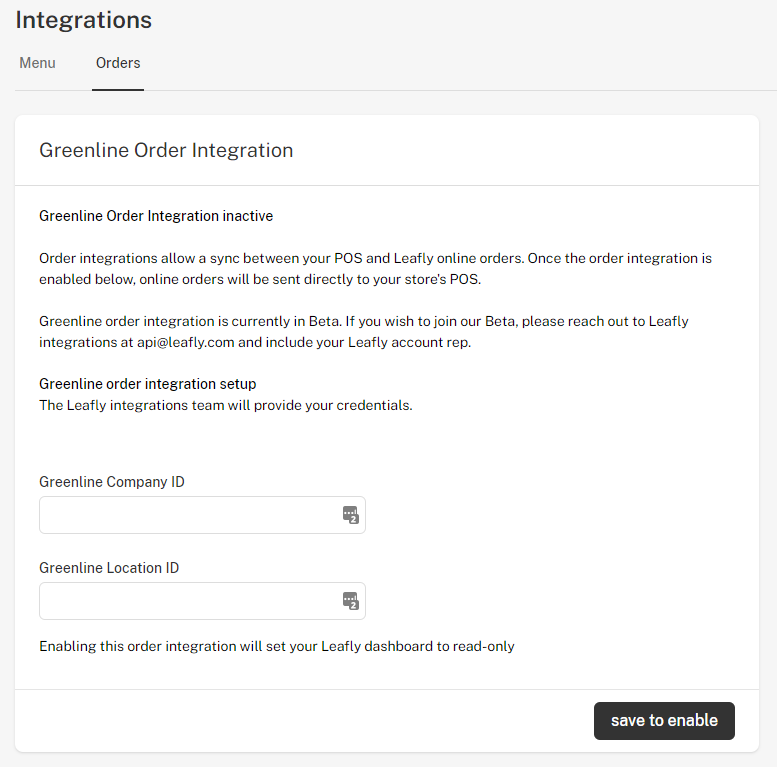Image resolution: width=777 pixels, height=767 pixels.
Task: Open password manager icon in Company ID field
Action: point(350,515)
